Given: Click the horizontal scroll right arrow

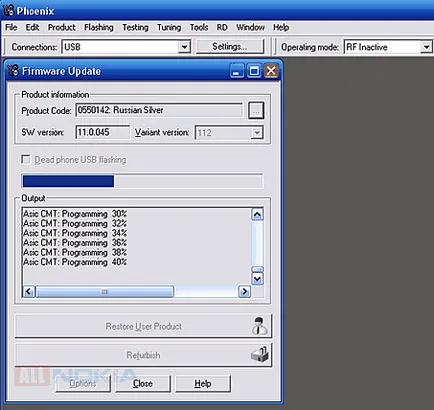Looking at the screenshot, I should click(244, 292).
